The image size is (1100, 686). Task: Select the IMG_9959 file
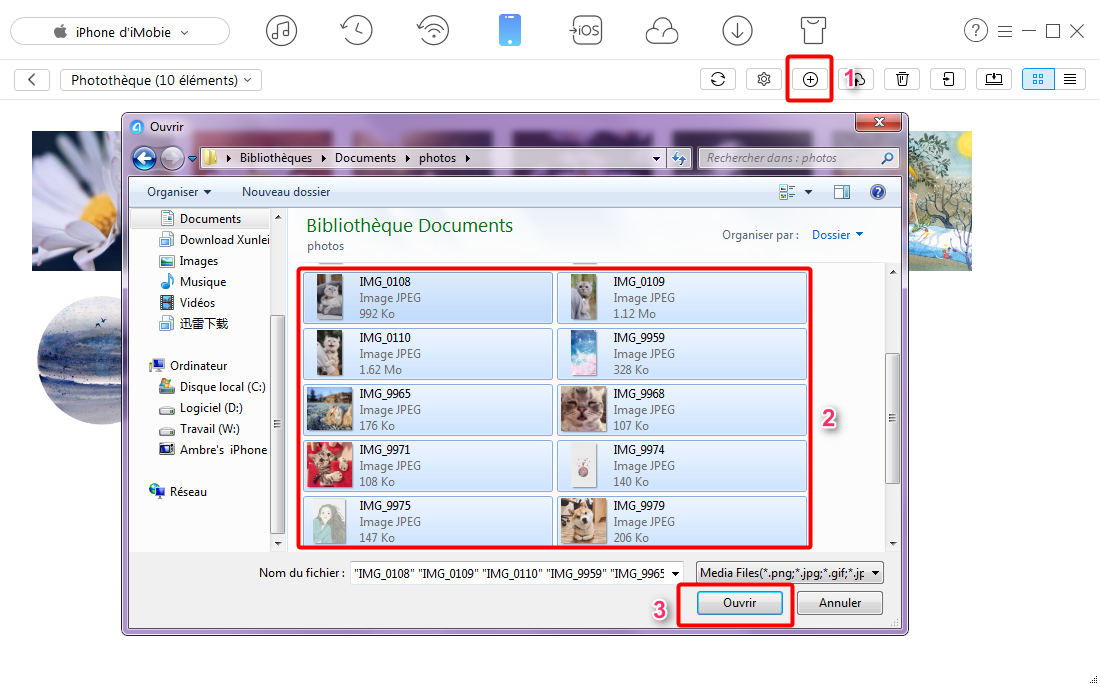[x=682, y=354]
